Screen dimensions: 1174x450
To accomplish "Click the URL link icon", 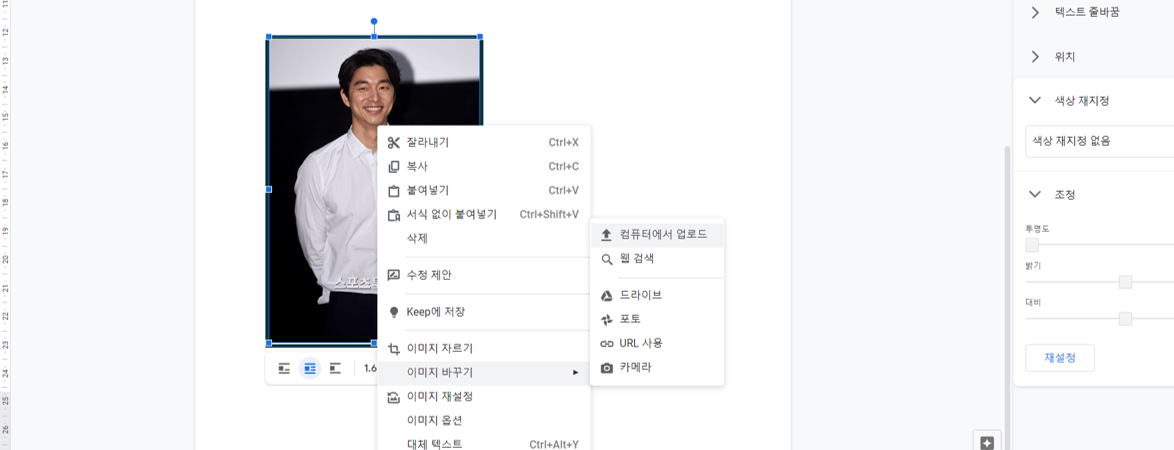I will point(606,344).
